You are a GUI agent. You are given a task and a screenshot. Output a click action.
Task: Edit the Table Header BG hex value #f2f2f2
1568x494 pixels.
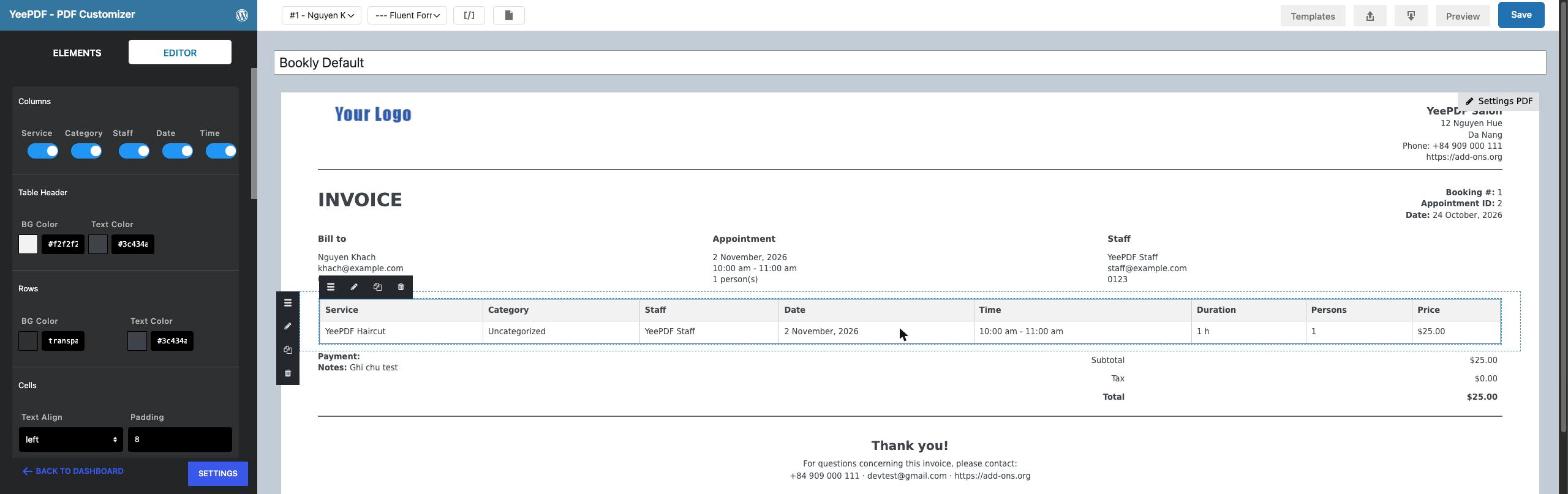(63, 244)
